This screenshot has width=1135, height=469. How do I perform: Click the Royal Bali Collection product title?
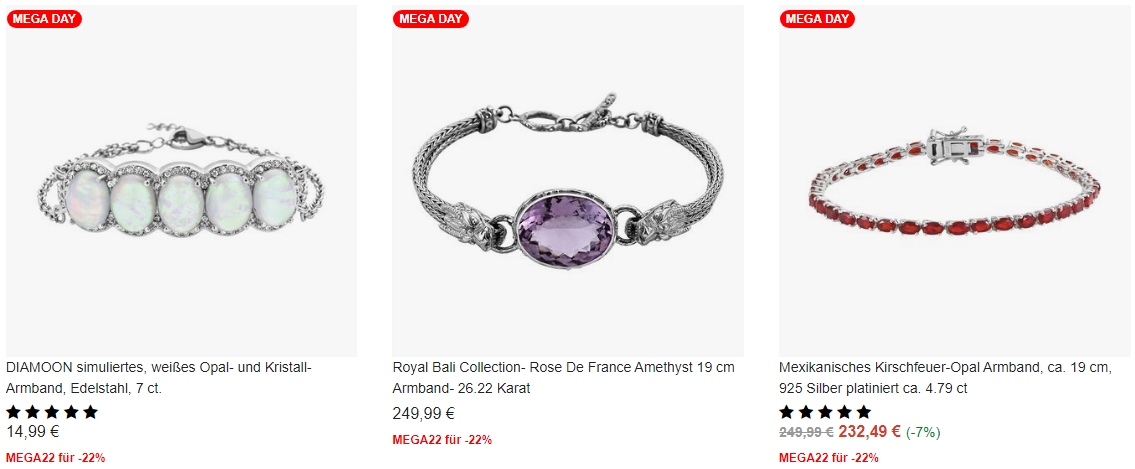(564, 378)
